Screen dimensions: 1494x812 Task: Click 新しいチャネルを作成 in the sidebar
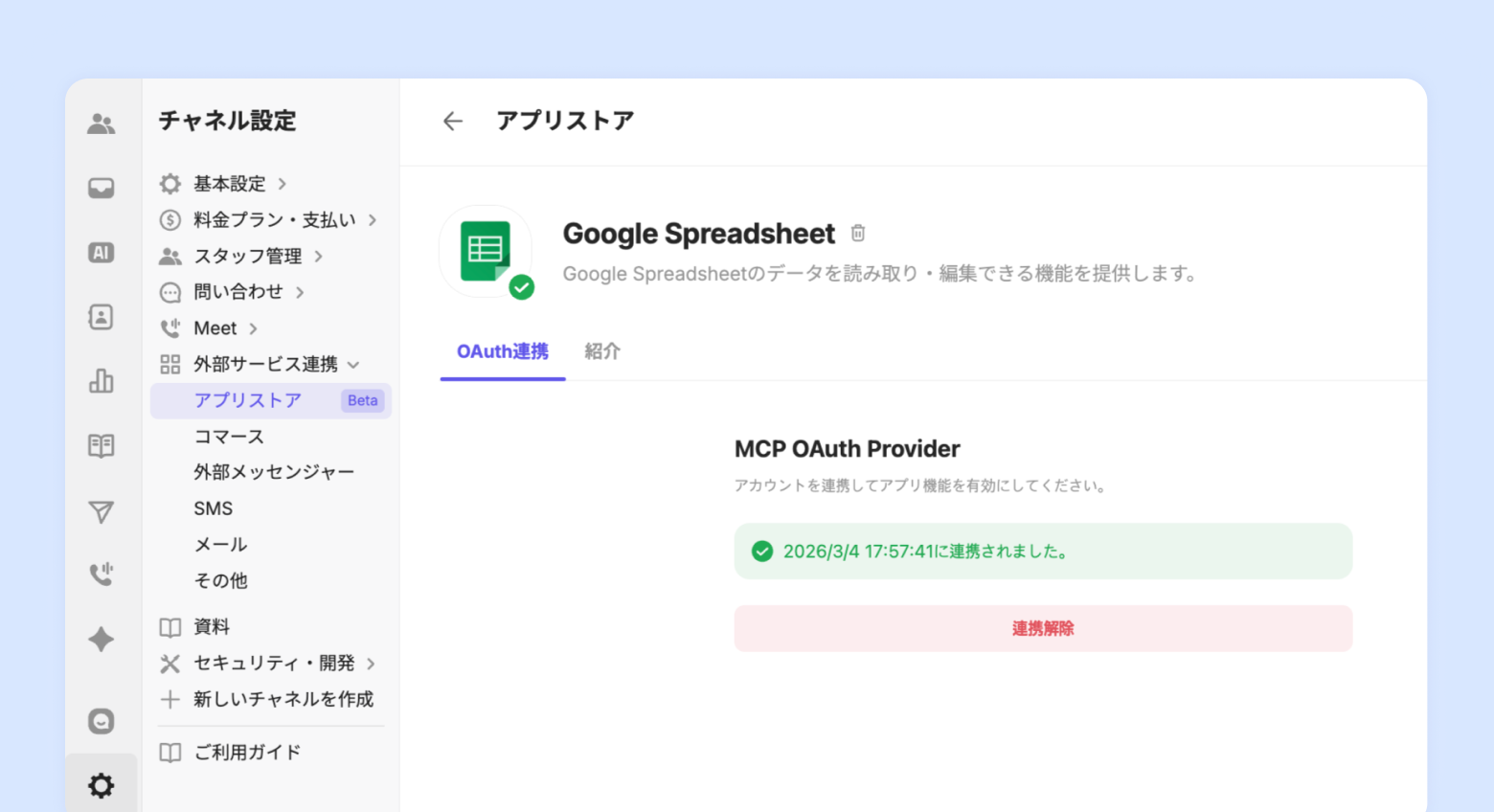click(x=283, y=699)
